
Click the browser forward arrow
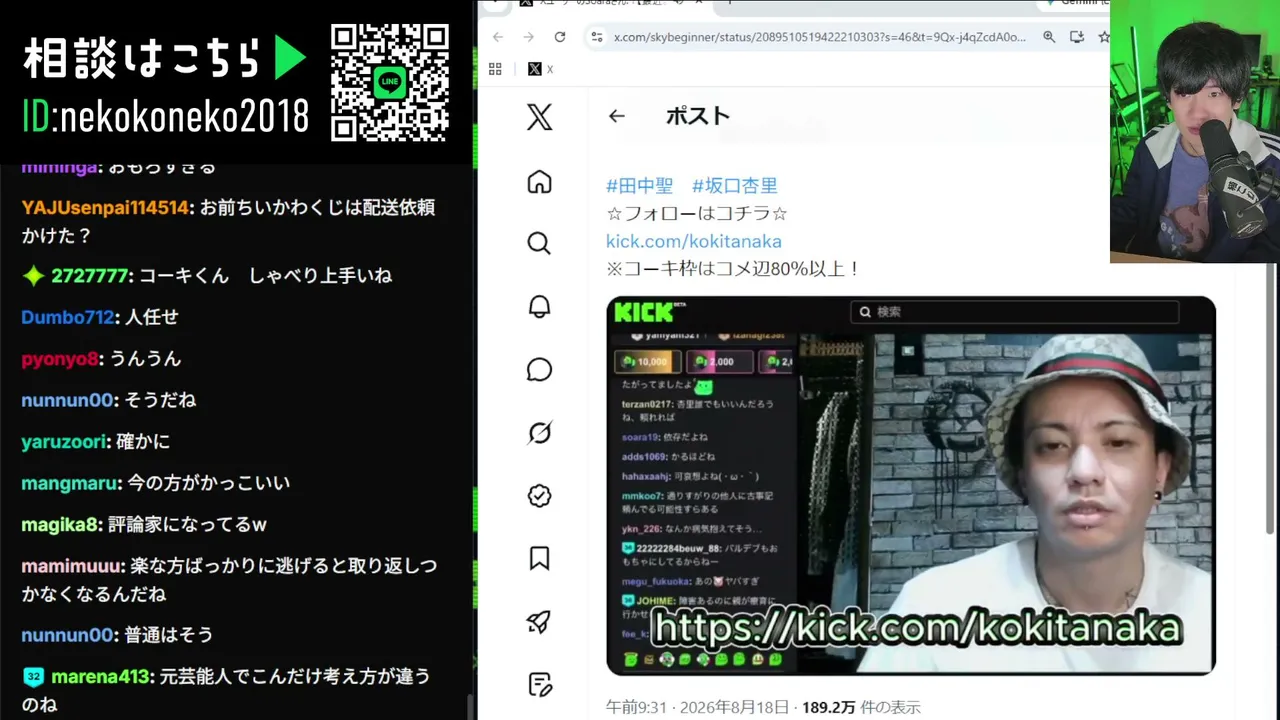529,37
